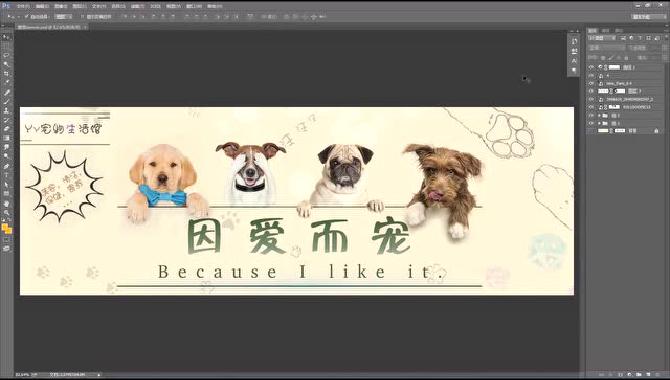Viewport: 670px width, 380px height.
Task: Open the workspace switcher dropdown
Action: 649,16
